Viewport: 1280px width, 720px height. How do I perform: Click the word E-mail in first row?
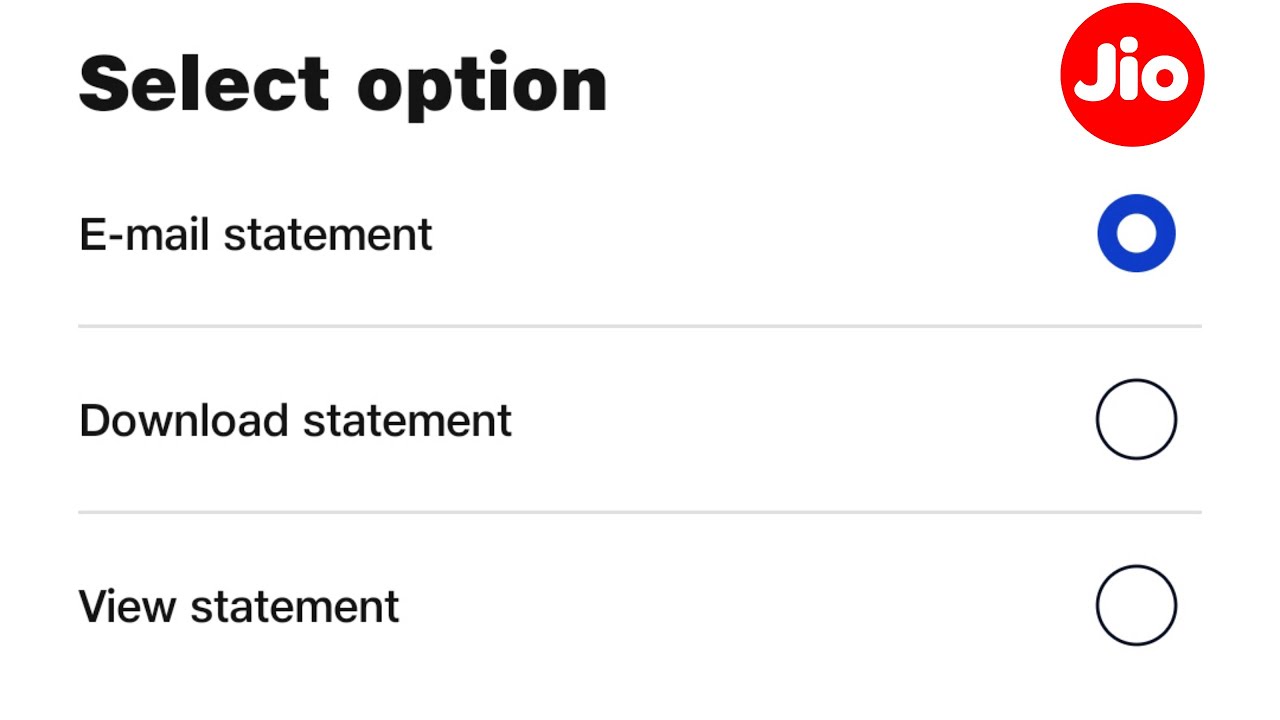145,235
